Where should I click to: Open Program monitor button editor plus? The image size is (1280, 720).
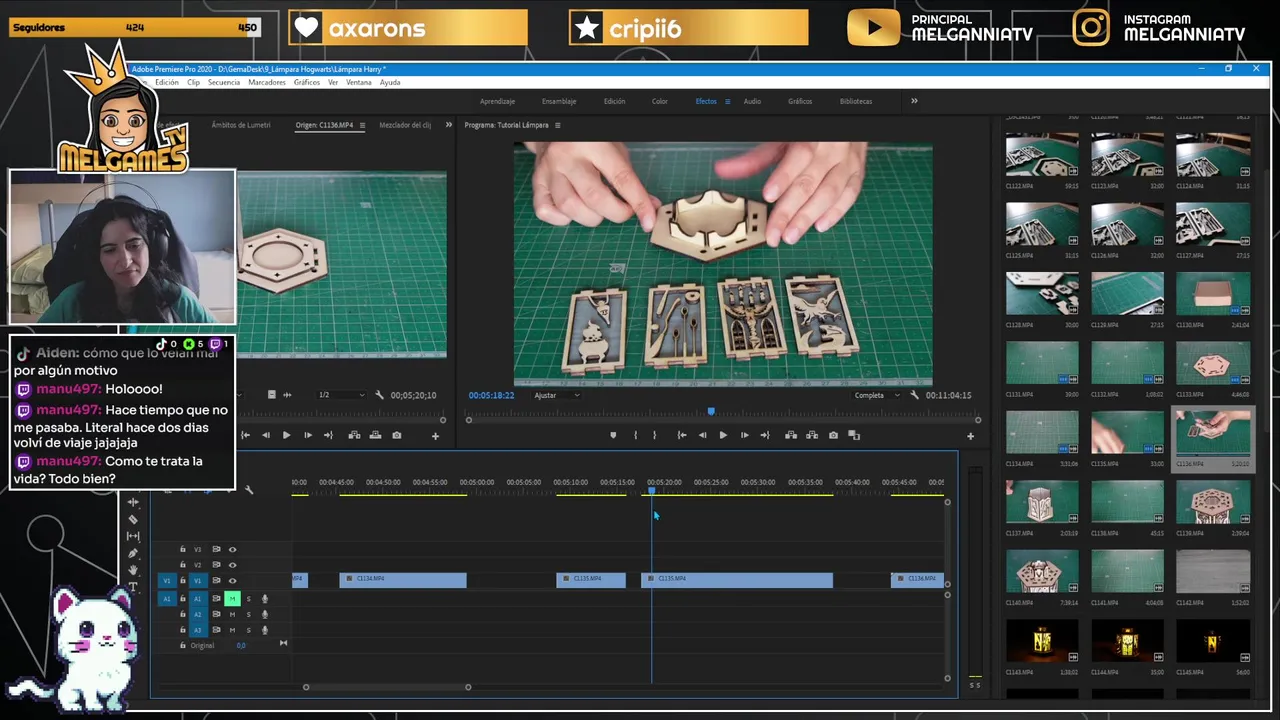[x=970, y=436]
